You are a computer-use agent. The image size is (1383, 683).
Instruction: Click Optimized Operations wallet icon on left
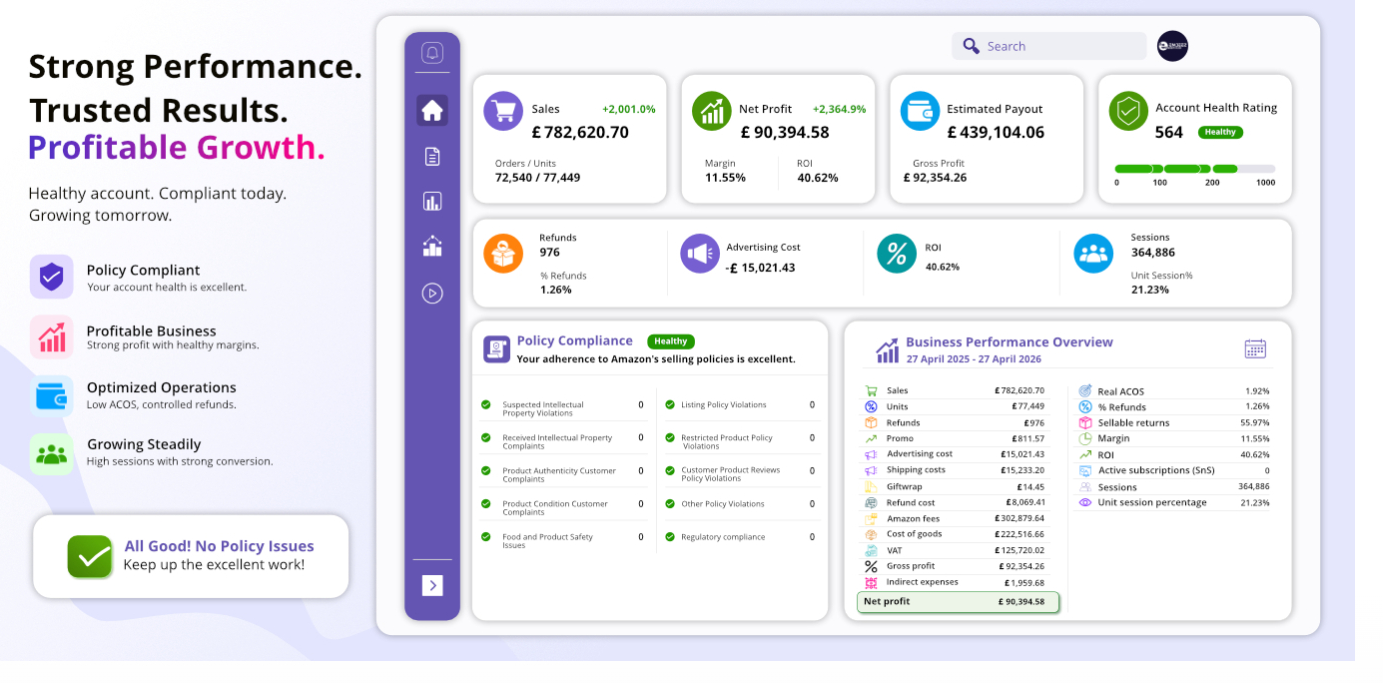pos(51,396)
